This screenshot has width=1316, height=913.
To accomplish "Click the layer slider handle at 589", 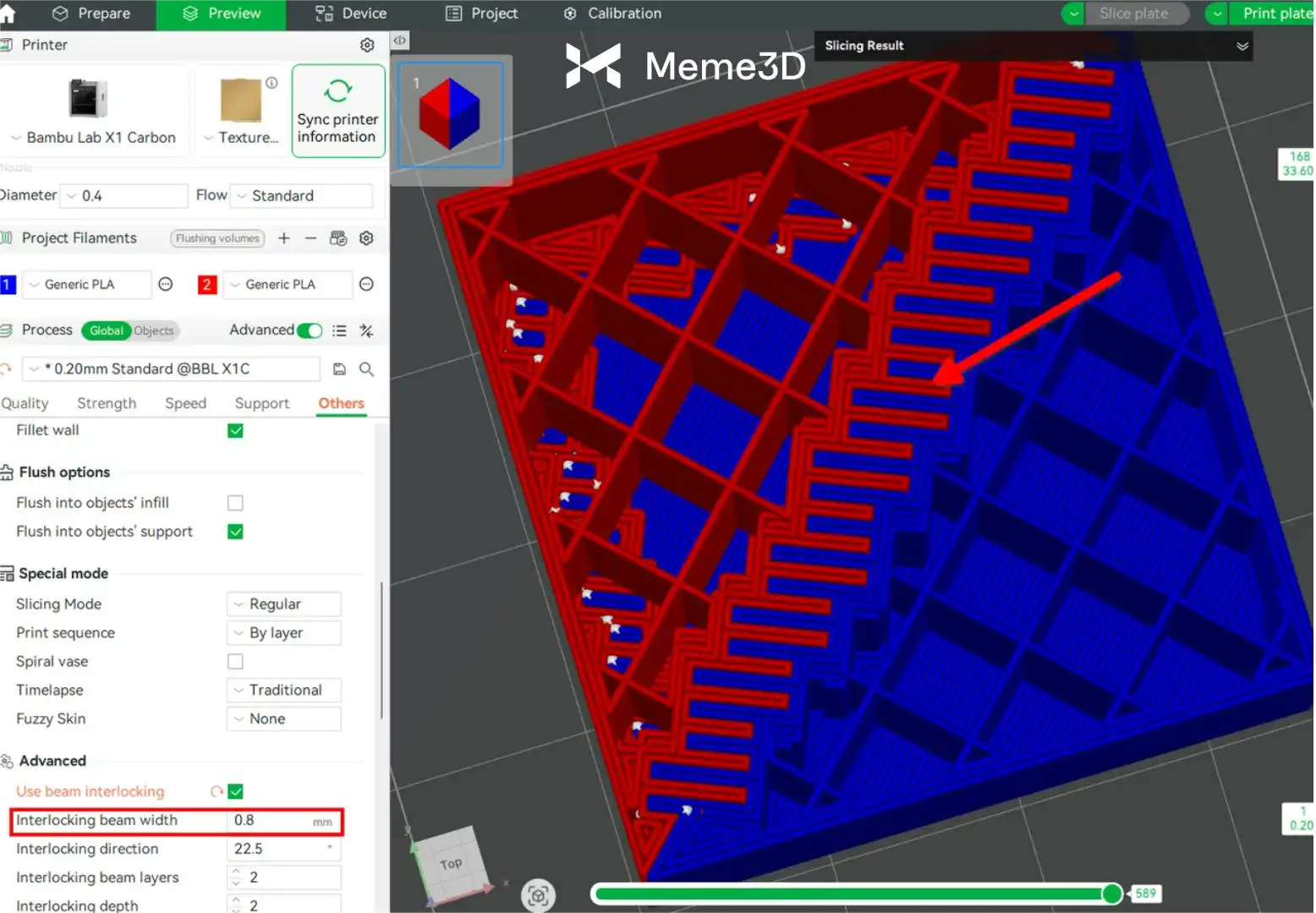I will tap(1112, 894).
